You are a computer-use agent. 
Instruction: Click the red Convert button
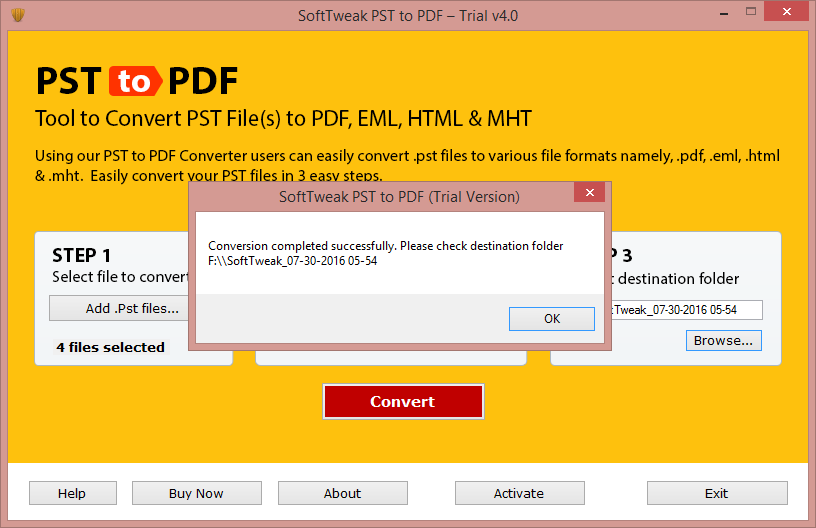403,401
